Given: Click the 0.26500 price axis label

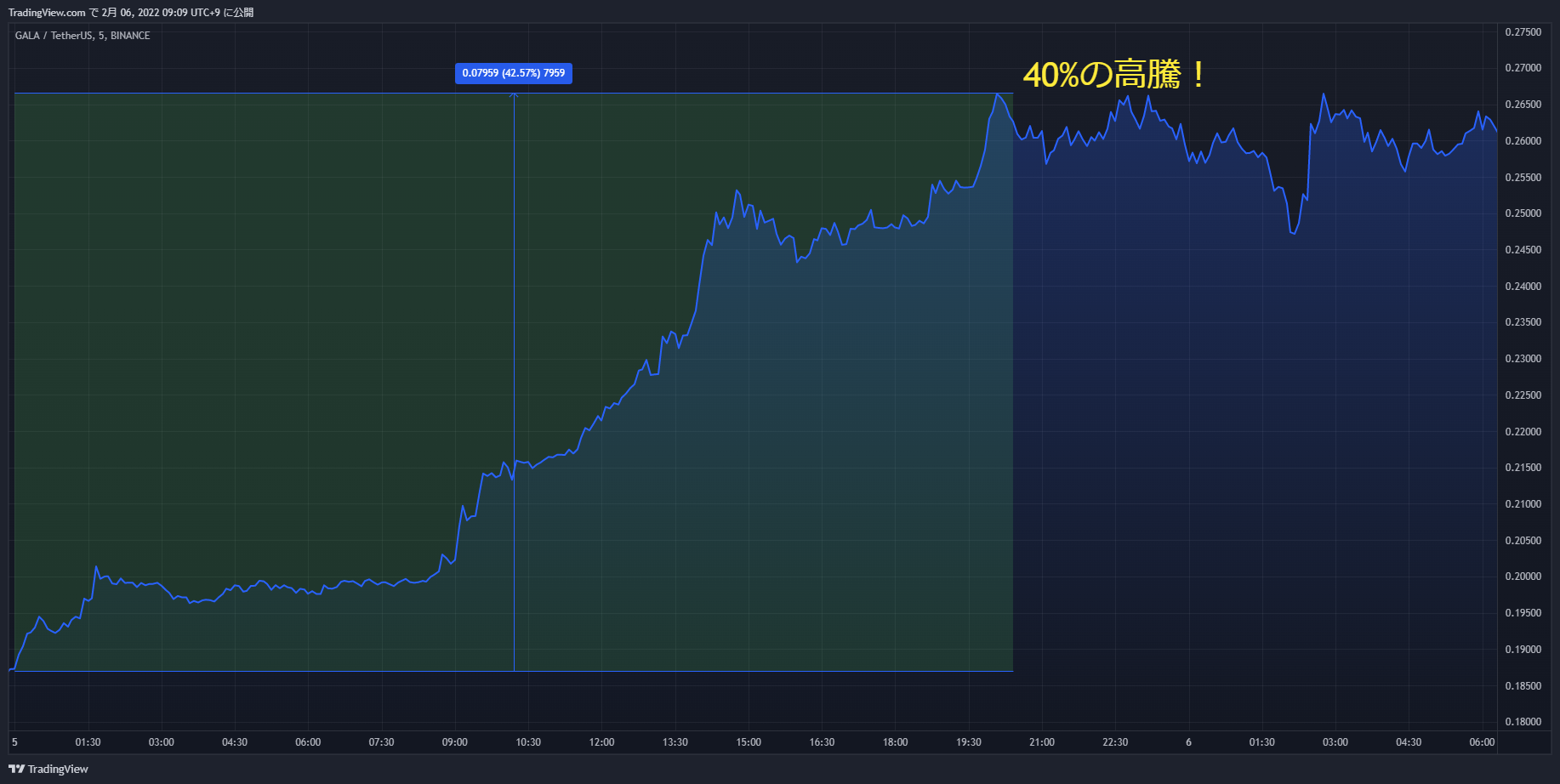Looking at the screenshot, I should tap(1523, 105).
